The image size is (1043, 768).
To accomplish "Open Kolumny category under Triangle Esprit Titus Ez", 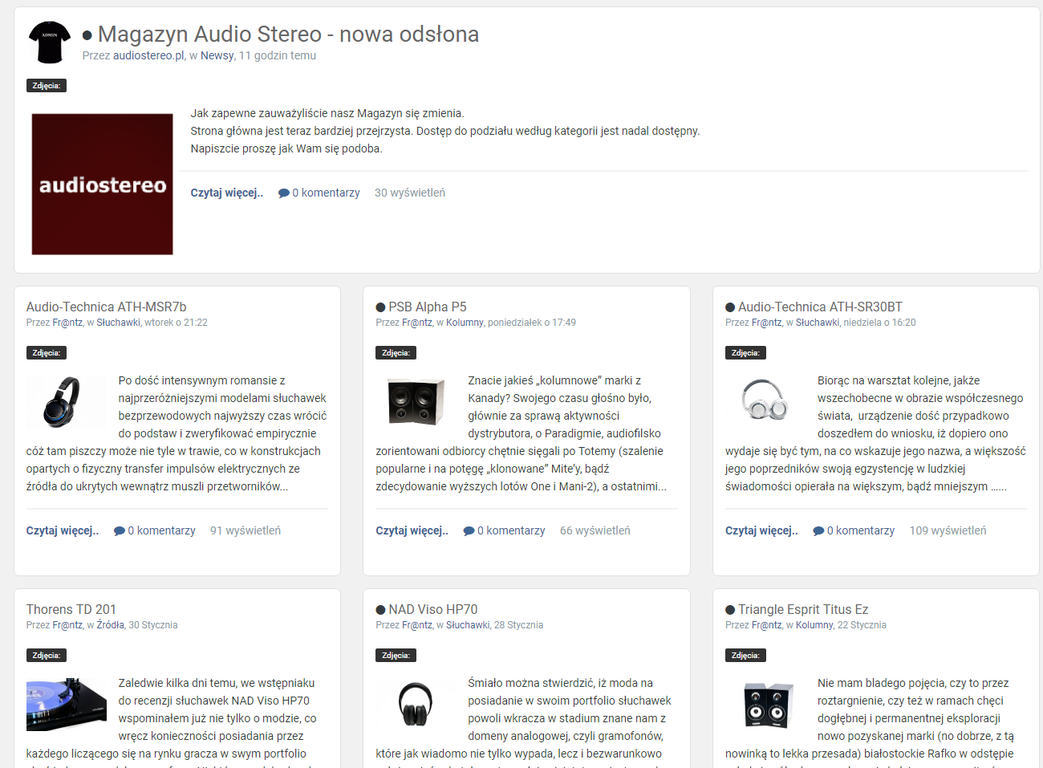I will click(x=814, y=625).
